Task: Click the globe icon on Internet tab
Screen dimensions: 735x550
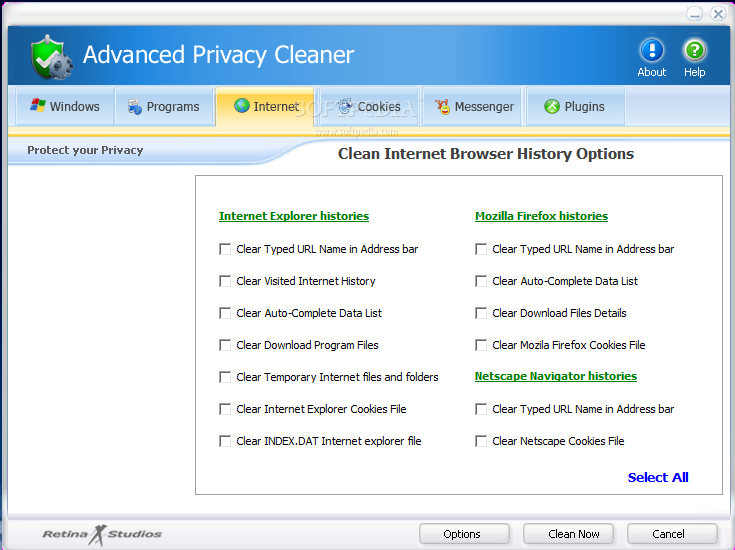Action: point(242,105)
